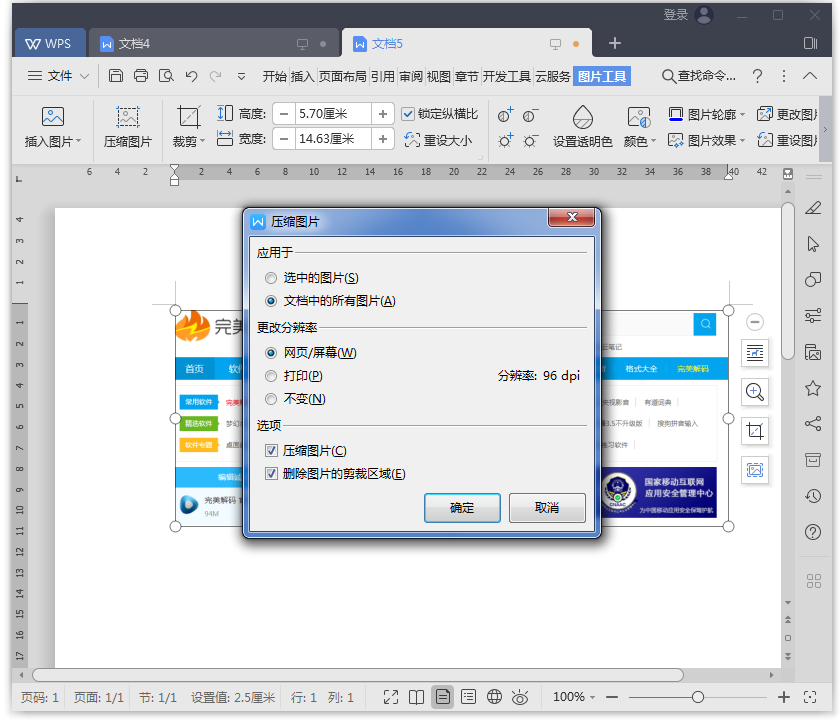
Task: Decrease picture contrast icon
Action: 530,114
